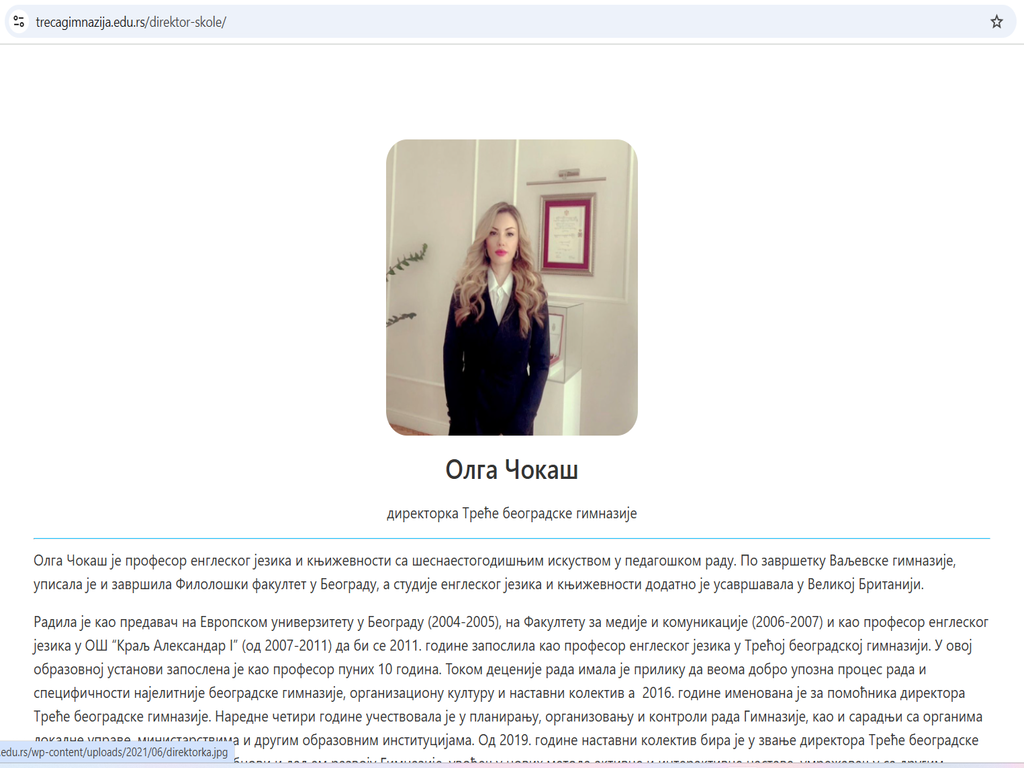Click status bar link direktorka.jpg
This screenshot has width=1024, height=768.
click(115, 752)
